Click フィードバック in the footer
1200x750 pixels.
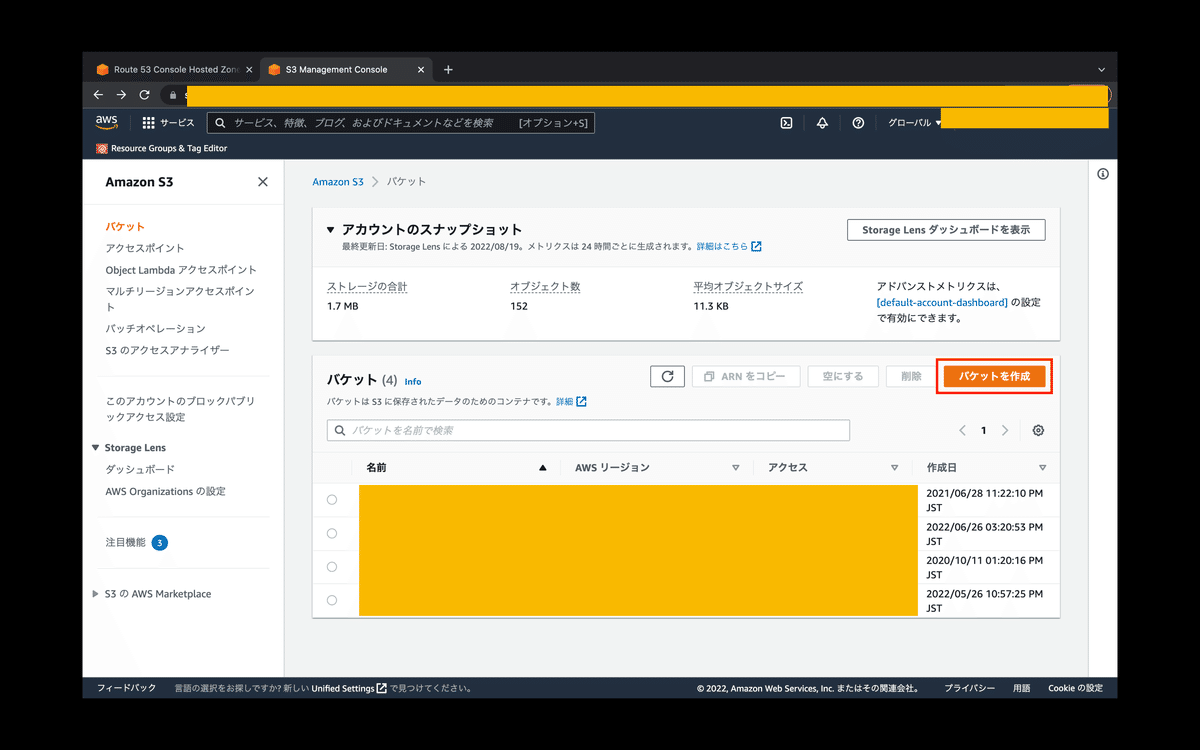126,688
